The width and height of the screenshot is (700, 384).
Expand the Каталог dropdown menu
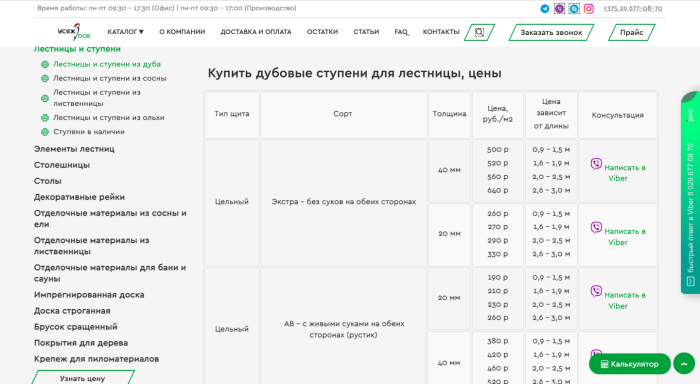[x=125, y=32]
